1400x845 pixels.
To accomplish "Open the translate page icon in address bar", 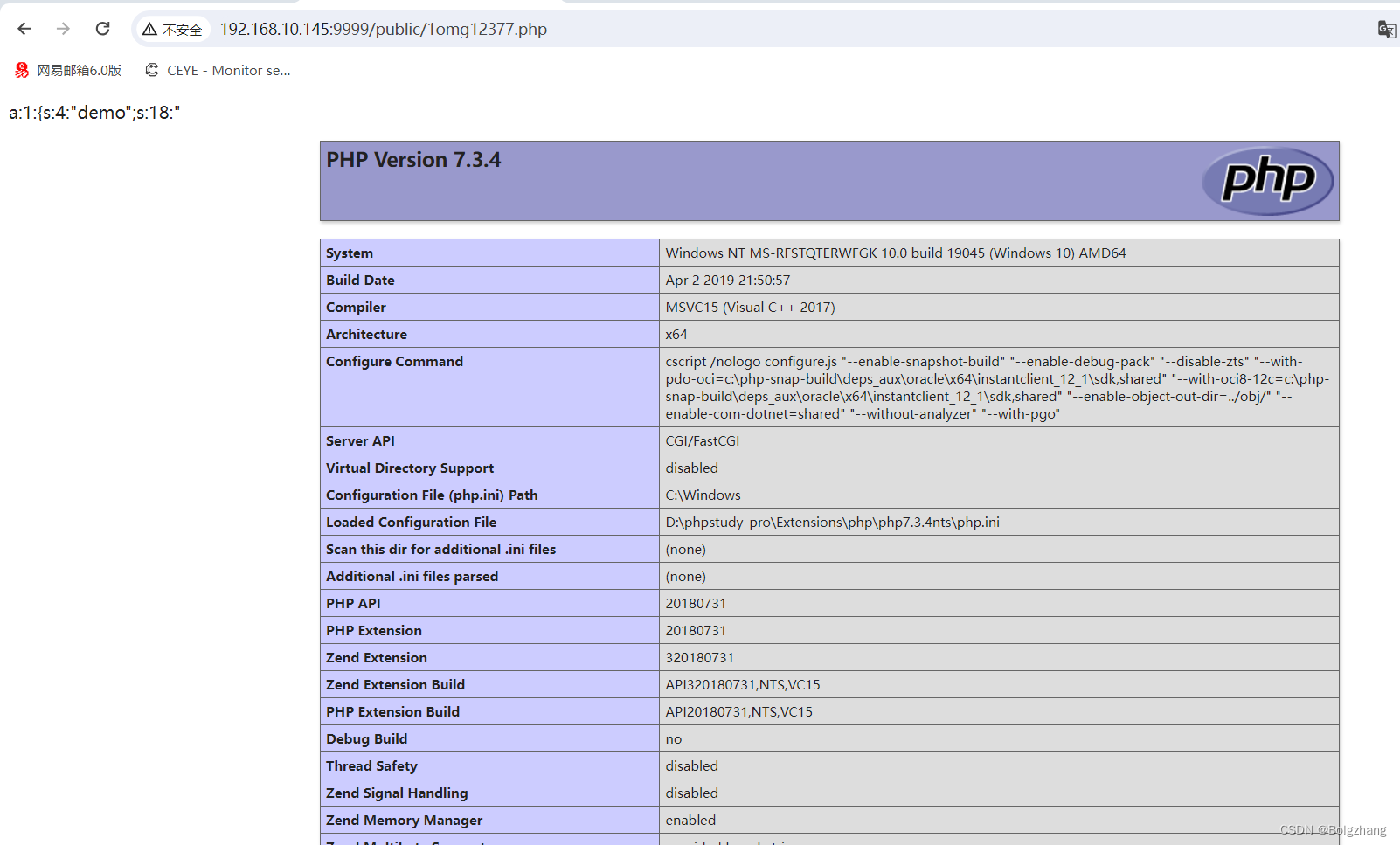I will [x=1386, y=30].
